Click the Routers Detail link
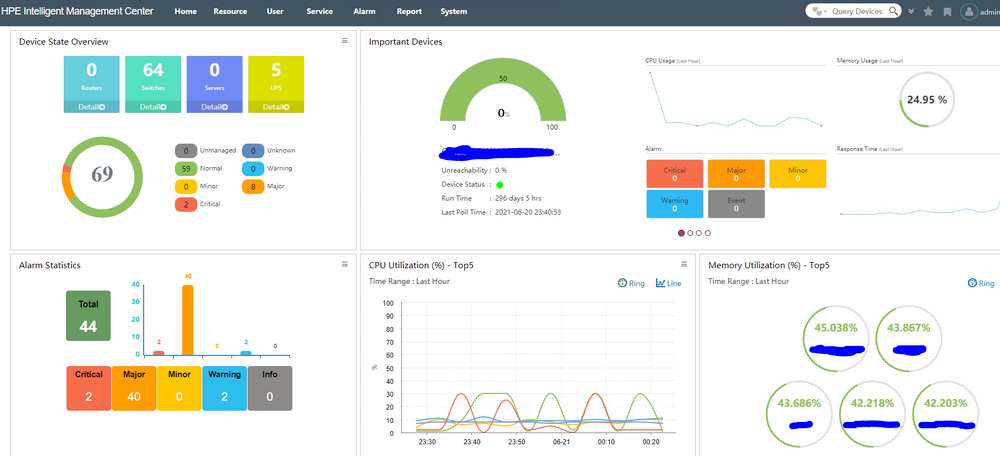 pyautogui.click(x=91, y=107)
